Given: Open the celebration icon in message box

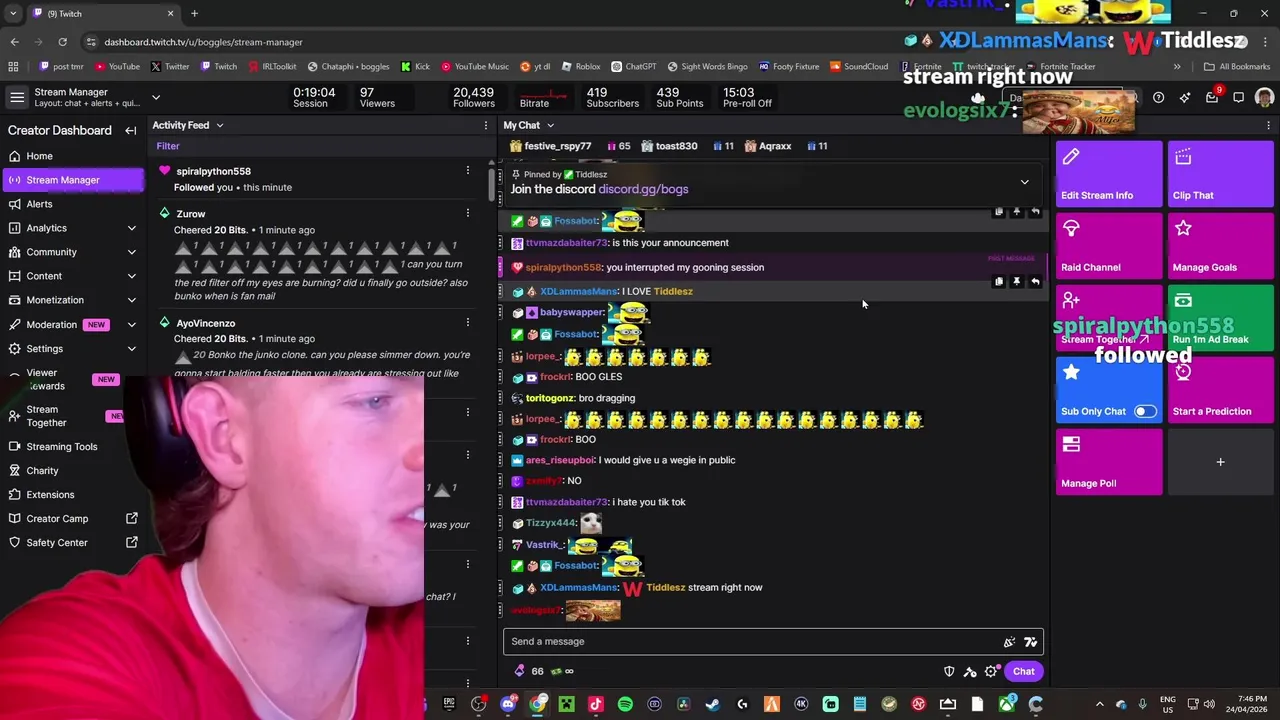Looking at the screenshot, I should tap(1009, 642).
